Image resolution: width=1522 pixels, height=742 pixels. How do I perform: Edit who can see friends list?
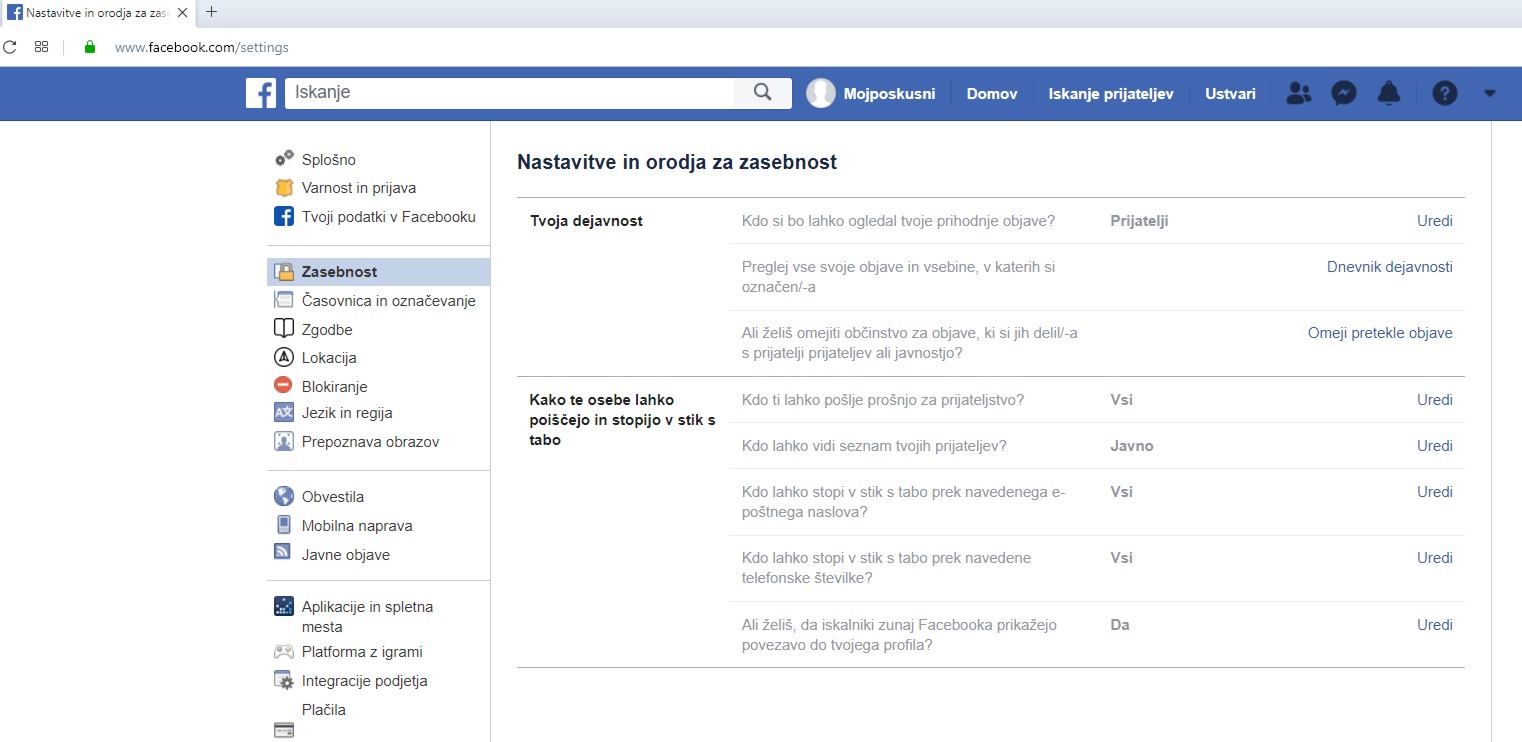click(1434, 446)
